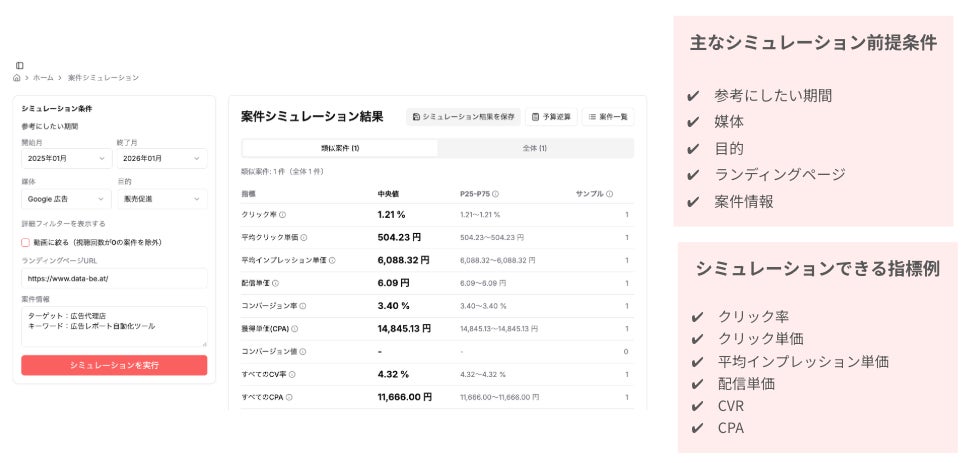Click info icon next to サンプル header
Image resolution: width=962 pixels, height=463 pixels.
609,194
